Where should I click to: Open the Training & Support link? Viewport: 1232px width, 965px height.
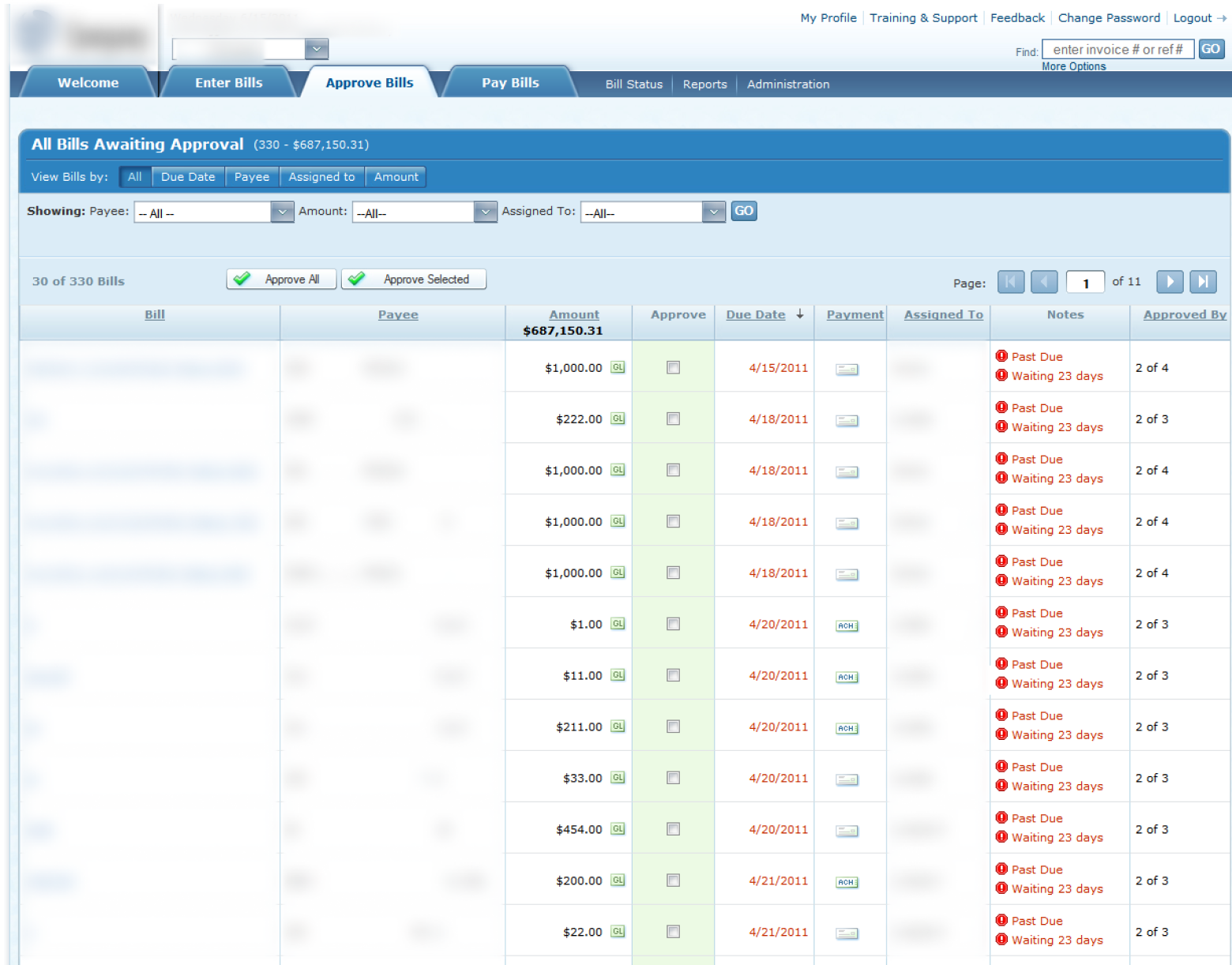[923, 17]
